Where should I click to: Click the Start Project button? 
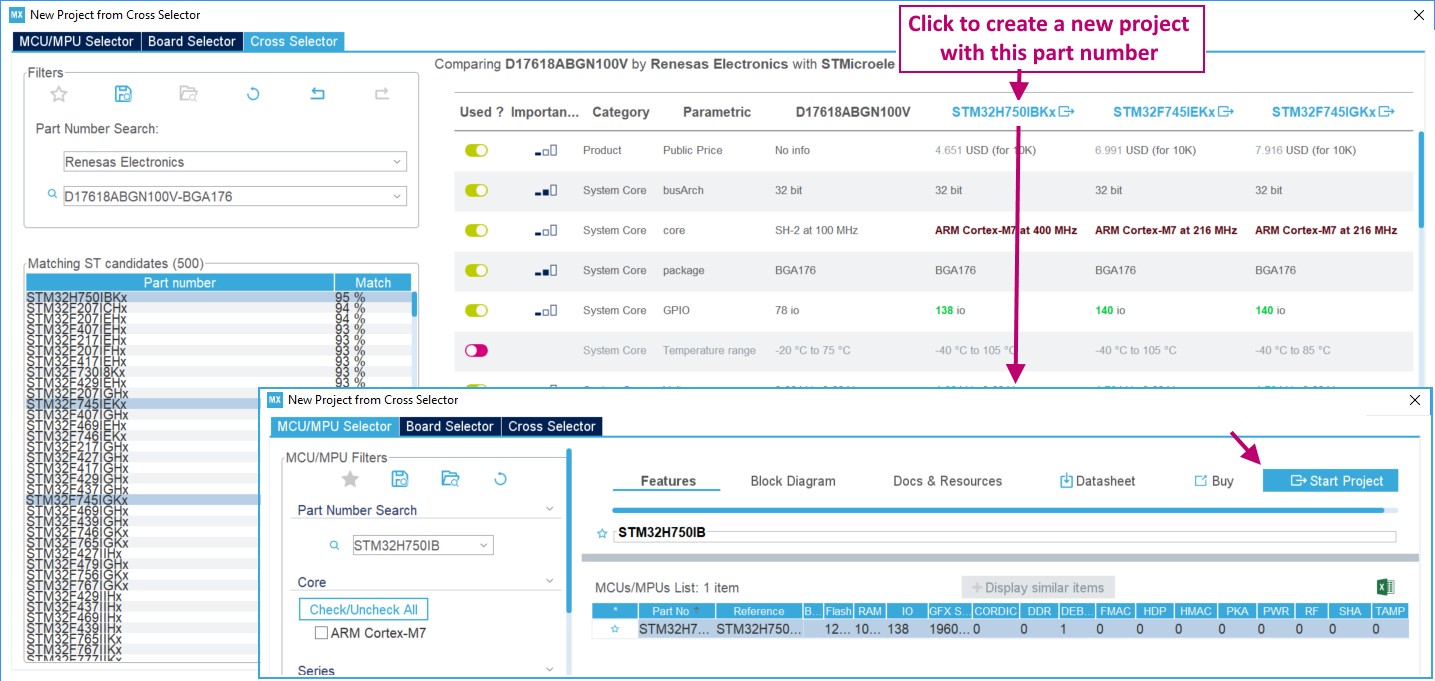tap(1330, 481)
